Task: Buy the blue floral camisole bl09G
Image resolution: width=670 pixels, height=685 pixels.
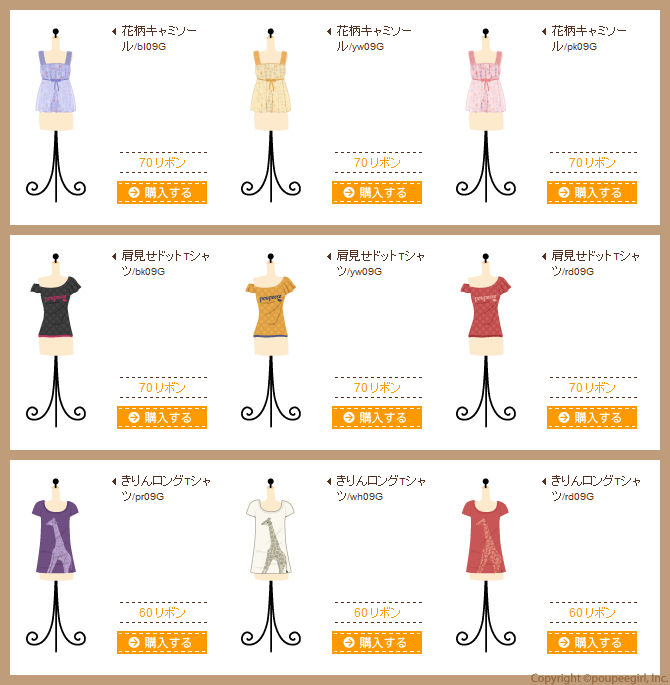Action: [162, 192]
